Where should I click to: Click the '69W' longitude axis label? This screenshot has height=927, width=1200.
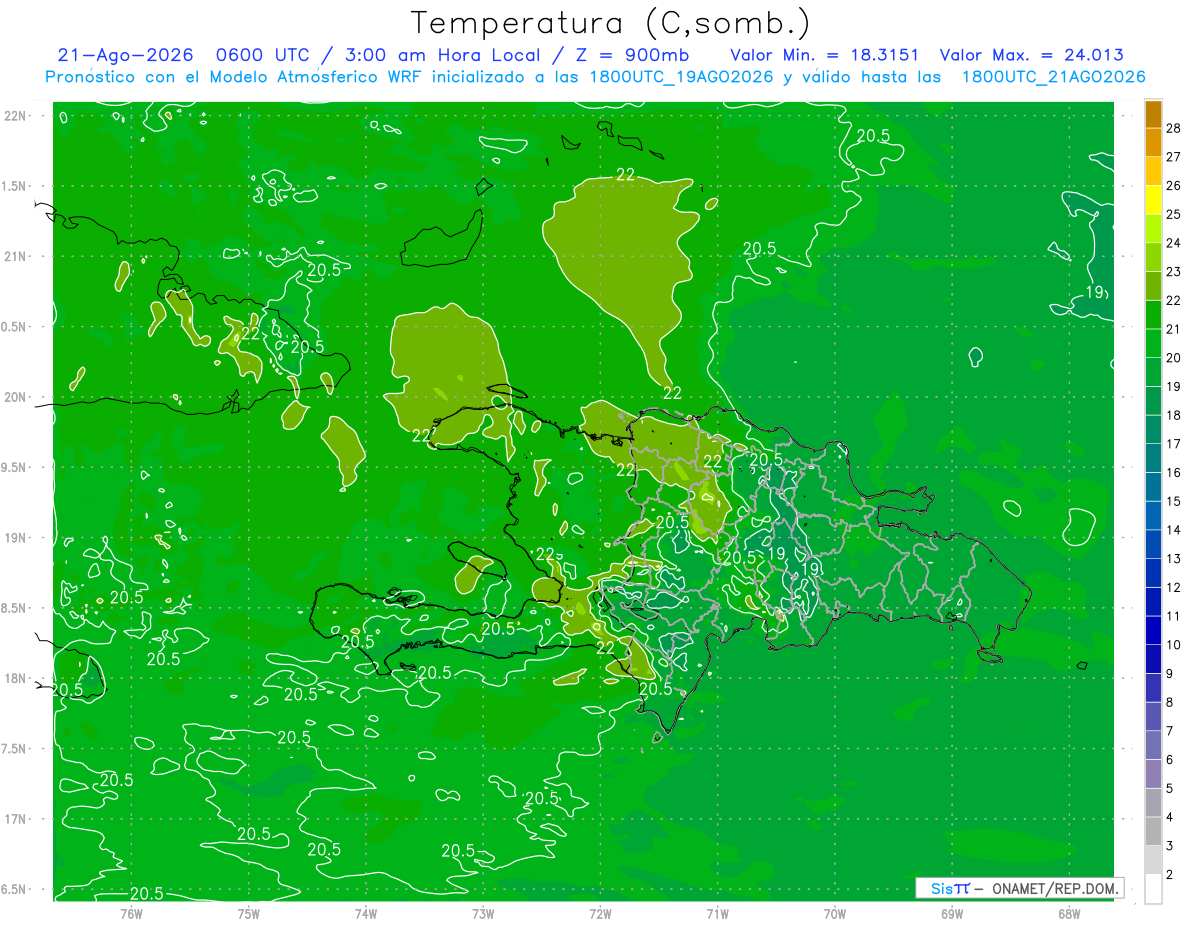(951, 913)
